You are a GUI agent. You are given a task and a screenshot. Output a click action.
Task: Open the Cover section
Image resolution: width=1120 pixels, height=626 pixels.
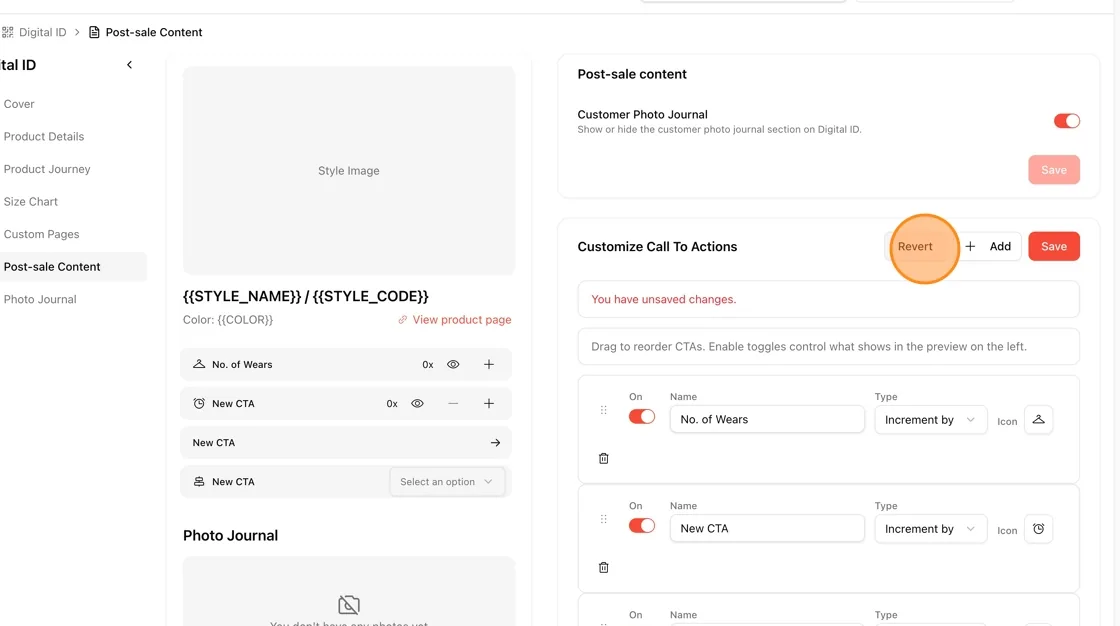19,104
